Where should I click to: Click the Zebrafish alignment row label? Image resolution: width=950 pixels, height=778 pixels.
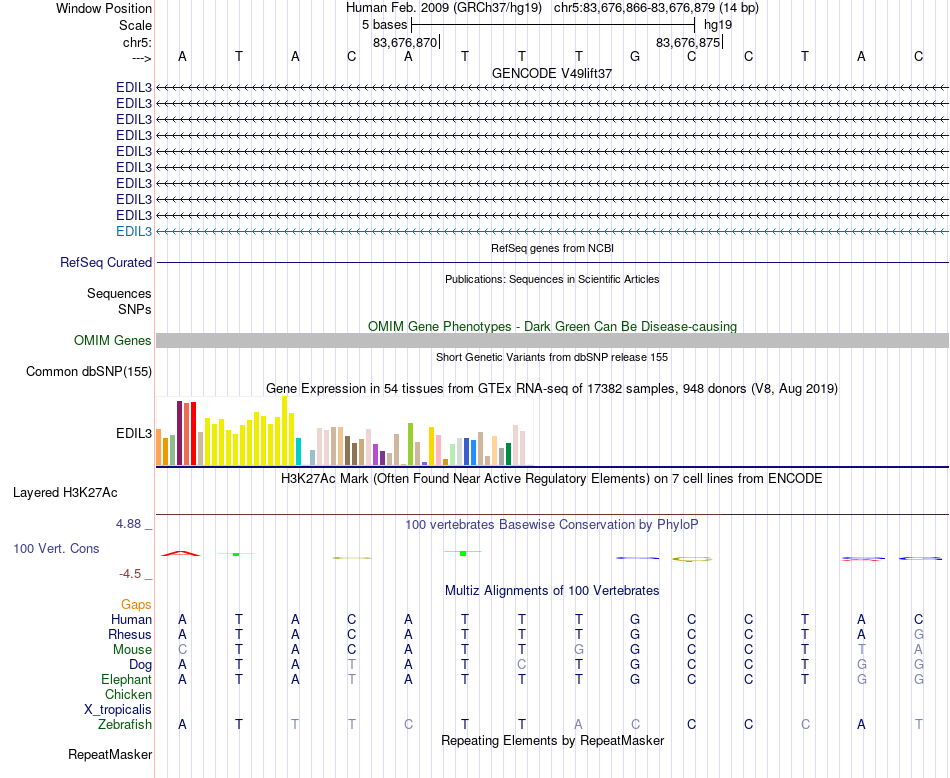(x=125, y=725)
